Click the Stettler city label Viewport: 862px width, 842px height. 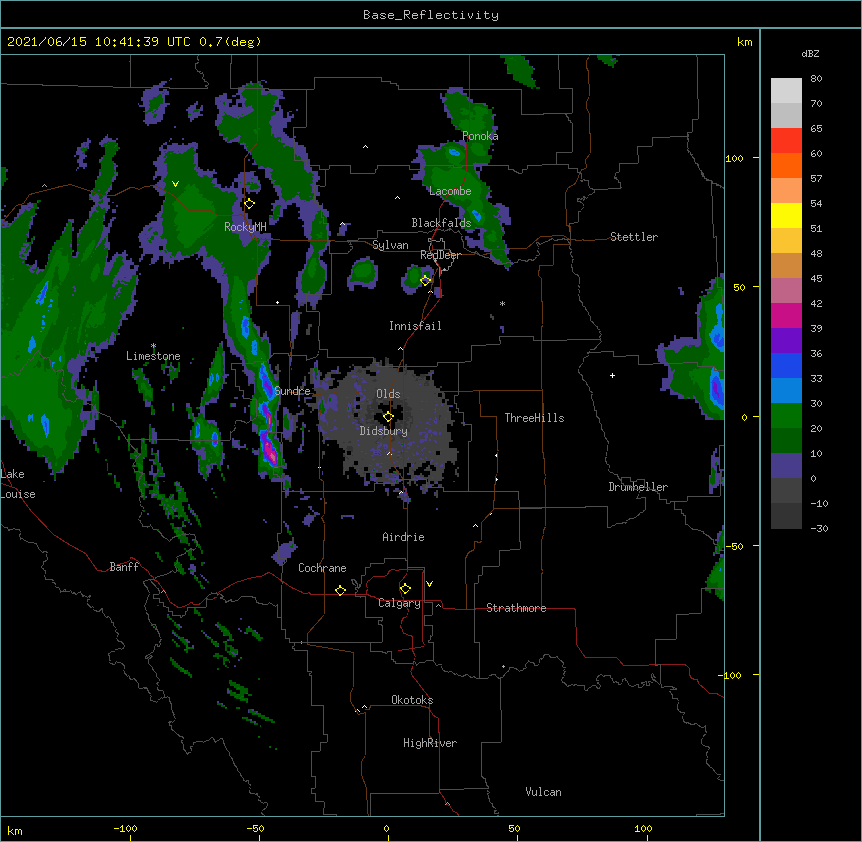point(634,237)
